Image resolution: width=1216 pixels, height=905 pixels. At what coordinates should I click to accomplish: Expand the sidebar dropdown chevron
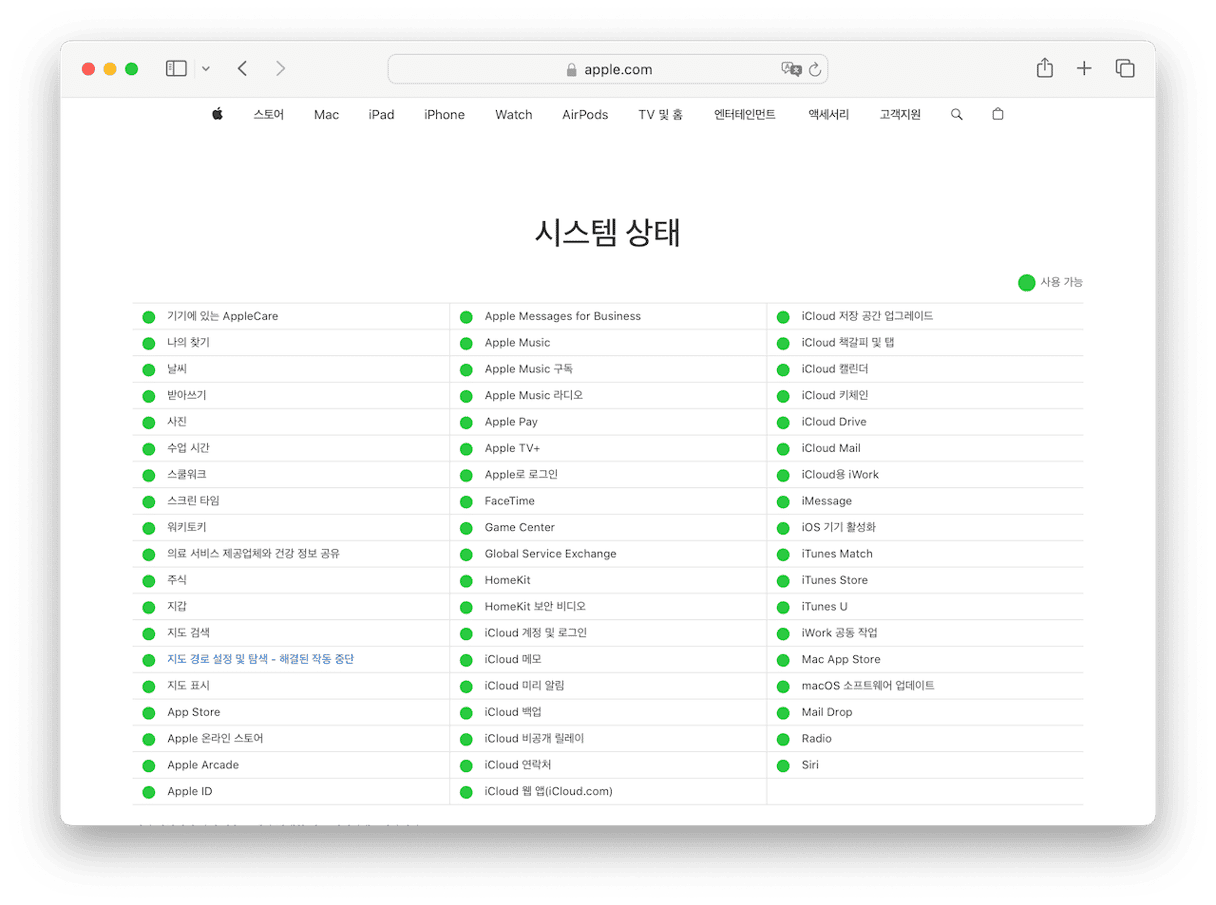206,69
